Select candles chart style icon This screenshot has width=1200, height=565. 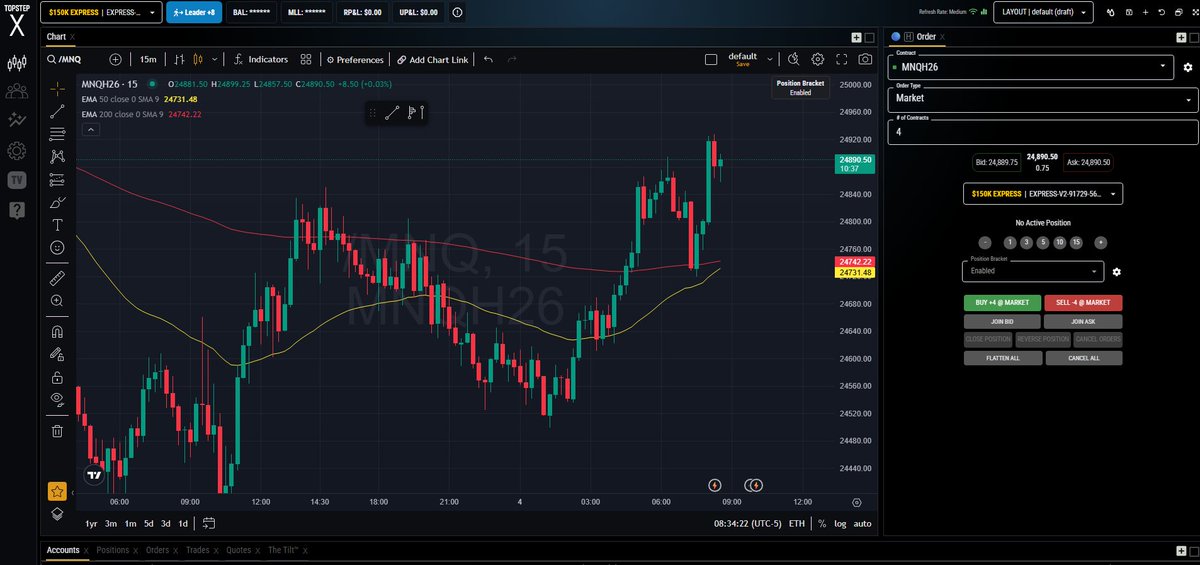pyautogui.click(x=197, y=60)
